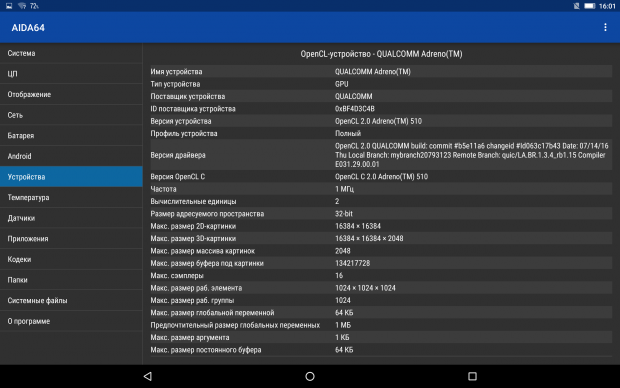620x388 pixels.
Task: Tap the screenshot notification icon
Action: pos(9,6)
